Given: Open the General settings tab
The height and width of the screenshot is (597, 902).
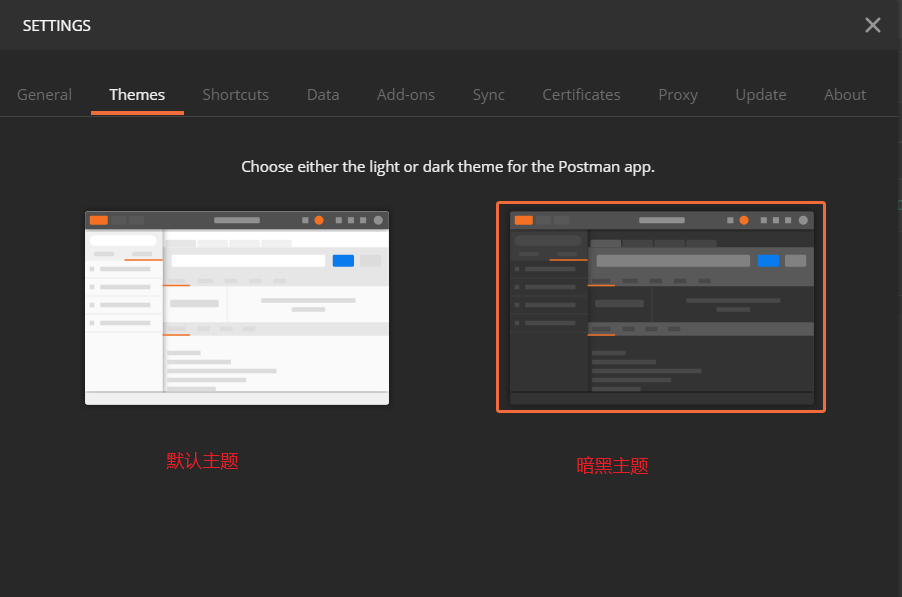Looking at the screenshot, I should pos(44,94).
